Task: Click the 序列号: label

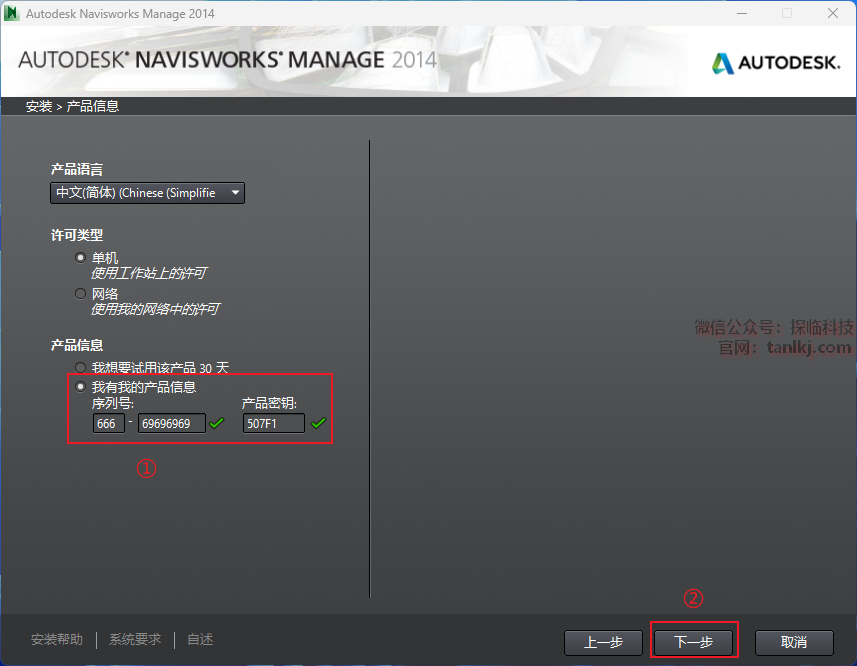Action: [113, 404]
